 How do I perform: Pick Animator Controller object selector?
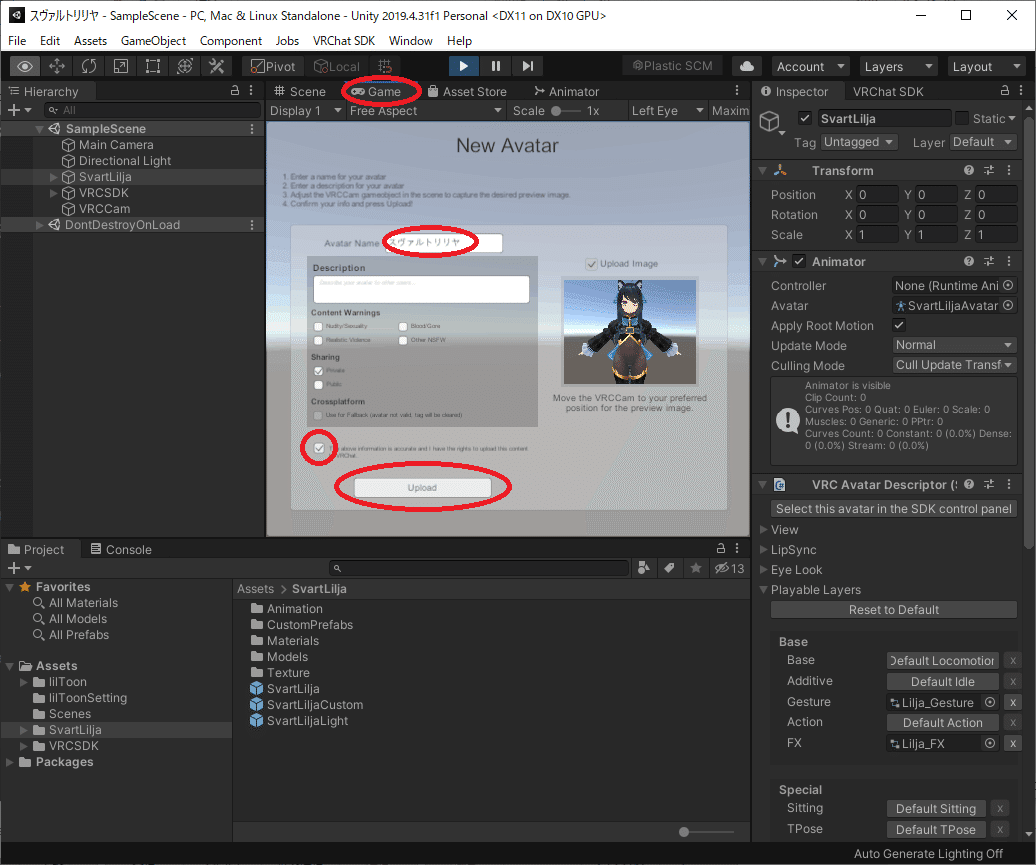[1008, 285]
